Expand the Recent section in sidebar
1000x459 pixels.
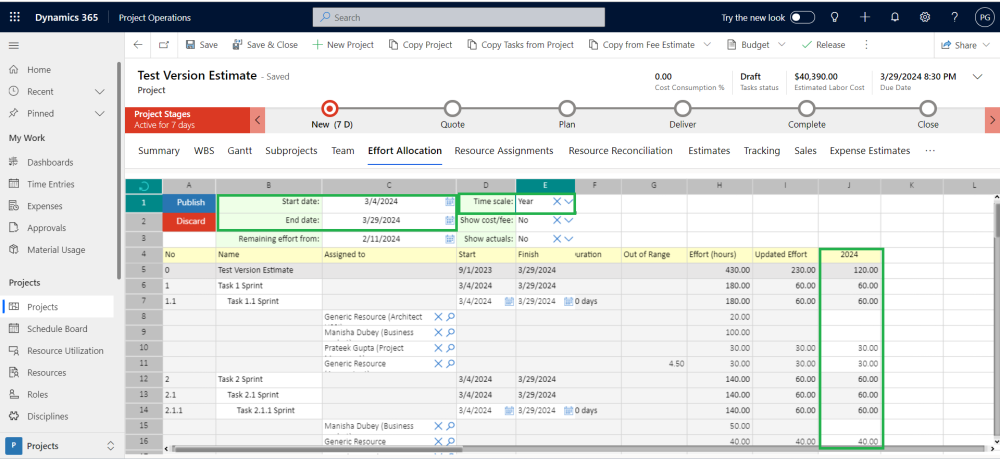[x=99, y=92]
